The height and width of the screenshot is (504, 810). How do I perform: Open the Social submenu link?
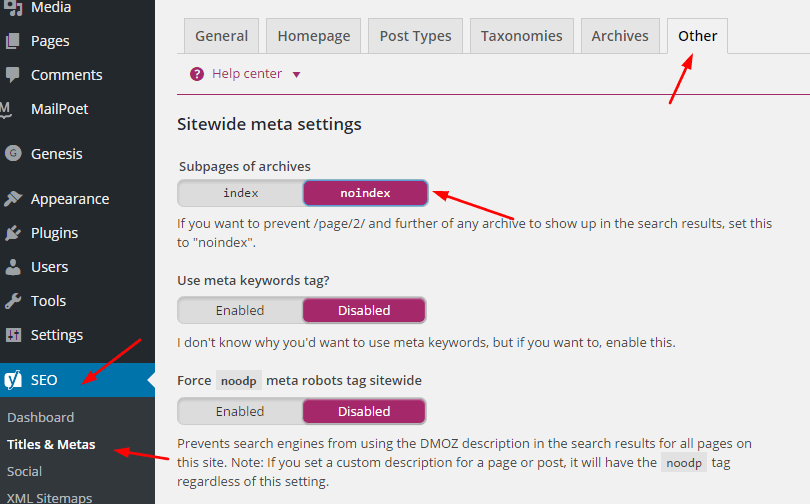(24, 471)
